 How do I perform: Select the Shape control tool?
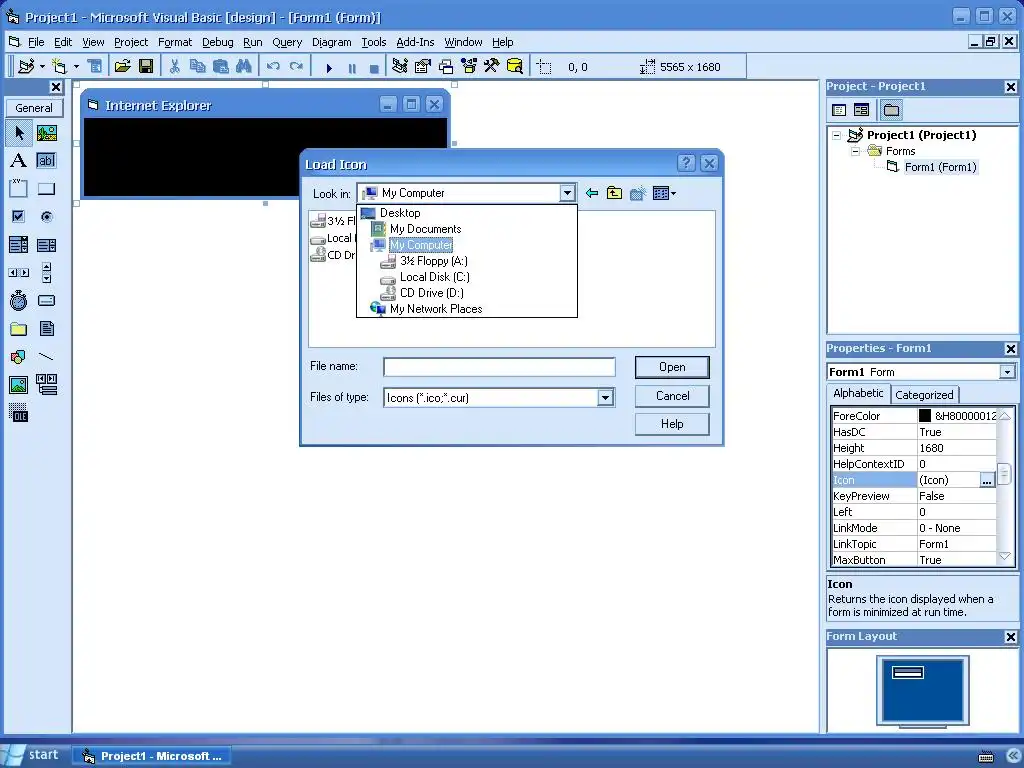pos(19,357)
